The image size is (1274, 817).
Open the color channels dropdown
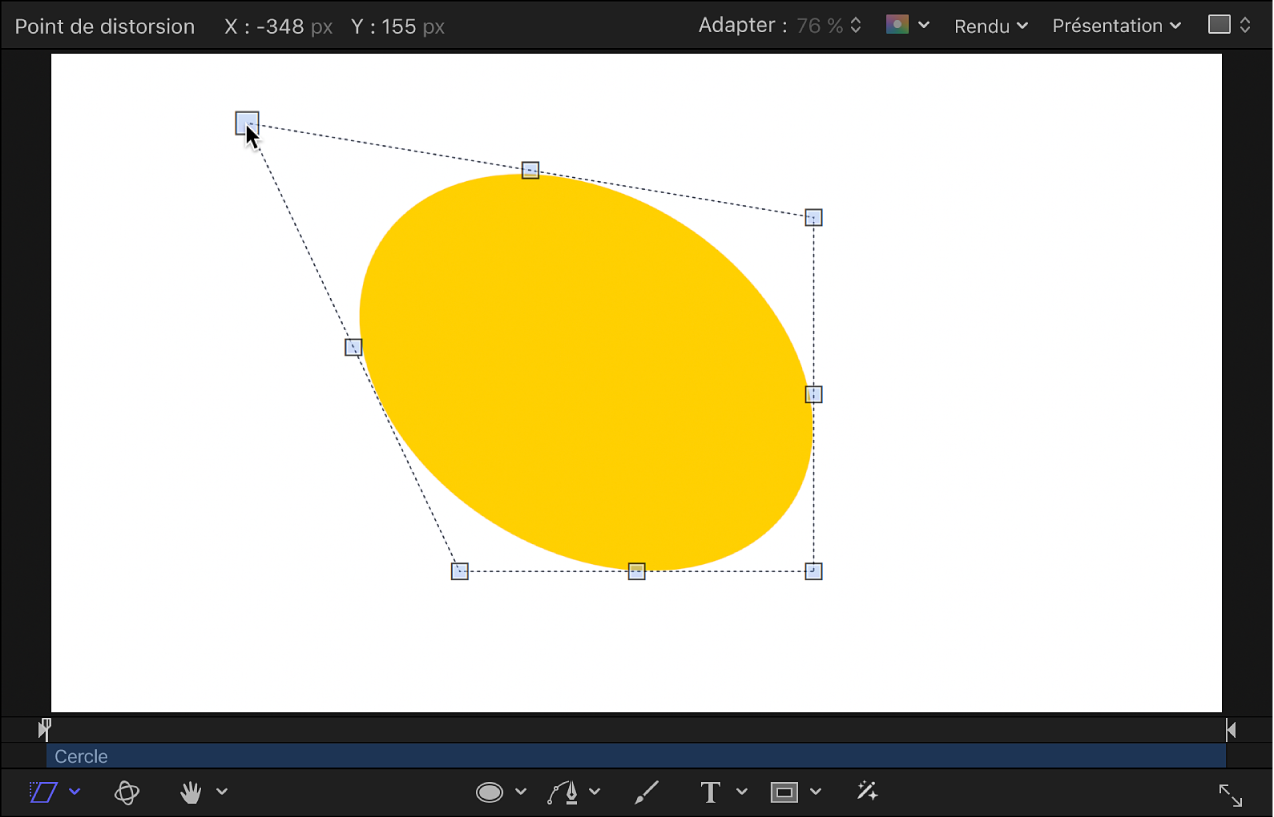908,26
